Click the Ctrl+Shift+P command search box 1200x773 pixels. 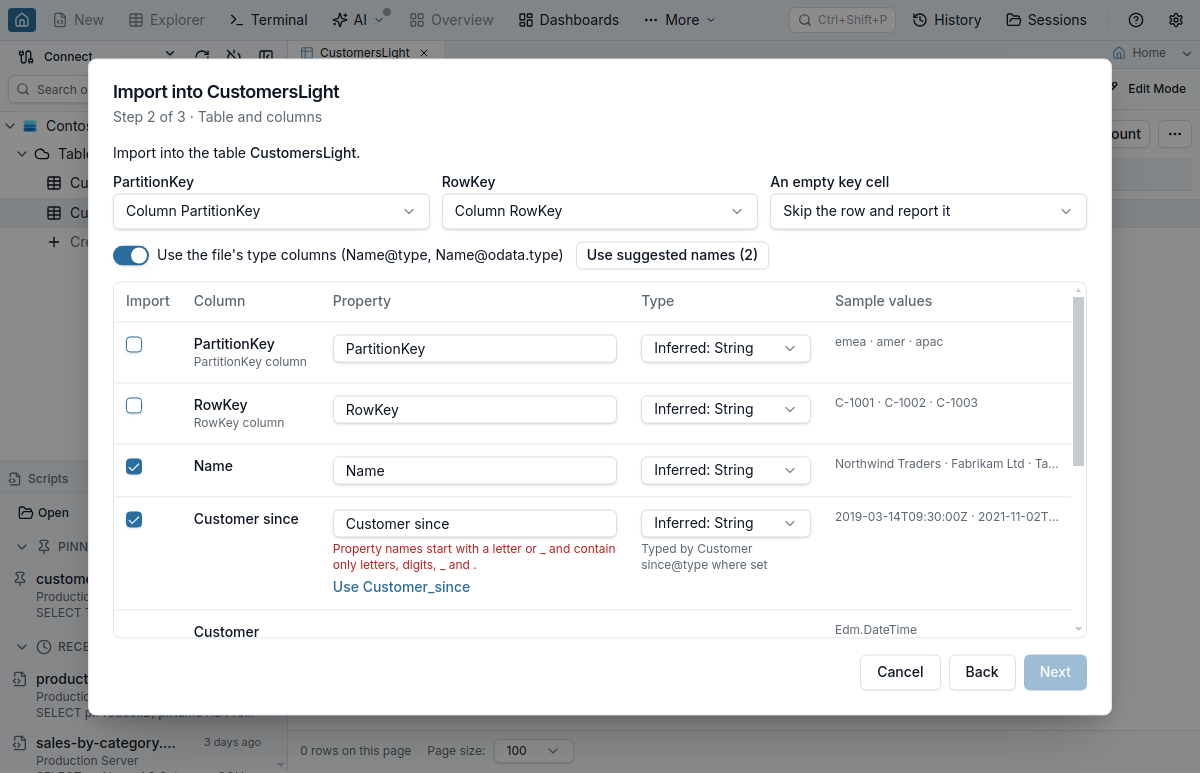842,20
